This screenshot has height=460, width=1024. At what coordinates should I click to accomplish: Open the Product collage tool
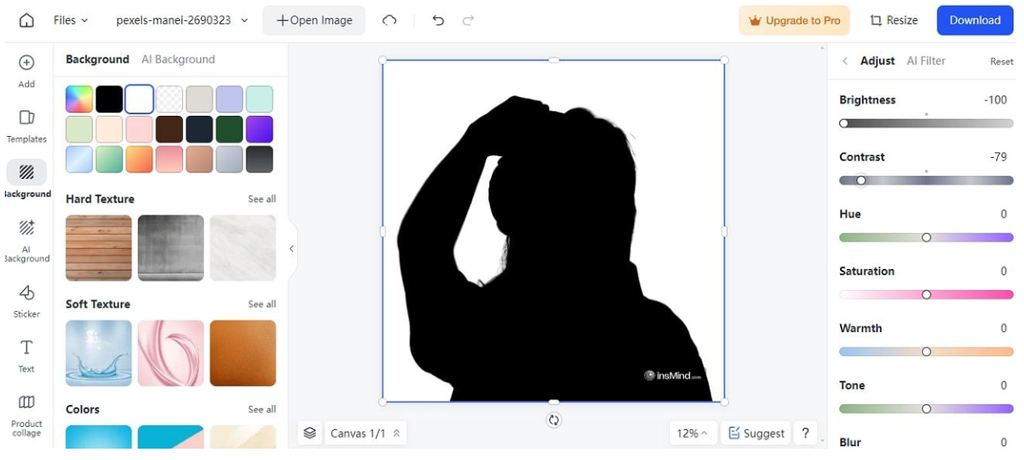point(26,416)
